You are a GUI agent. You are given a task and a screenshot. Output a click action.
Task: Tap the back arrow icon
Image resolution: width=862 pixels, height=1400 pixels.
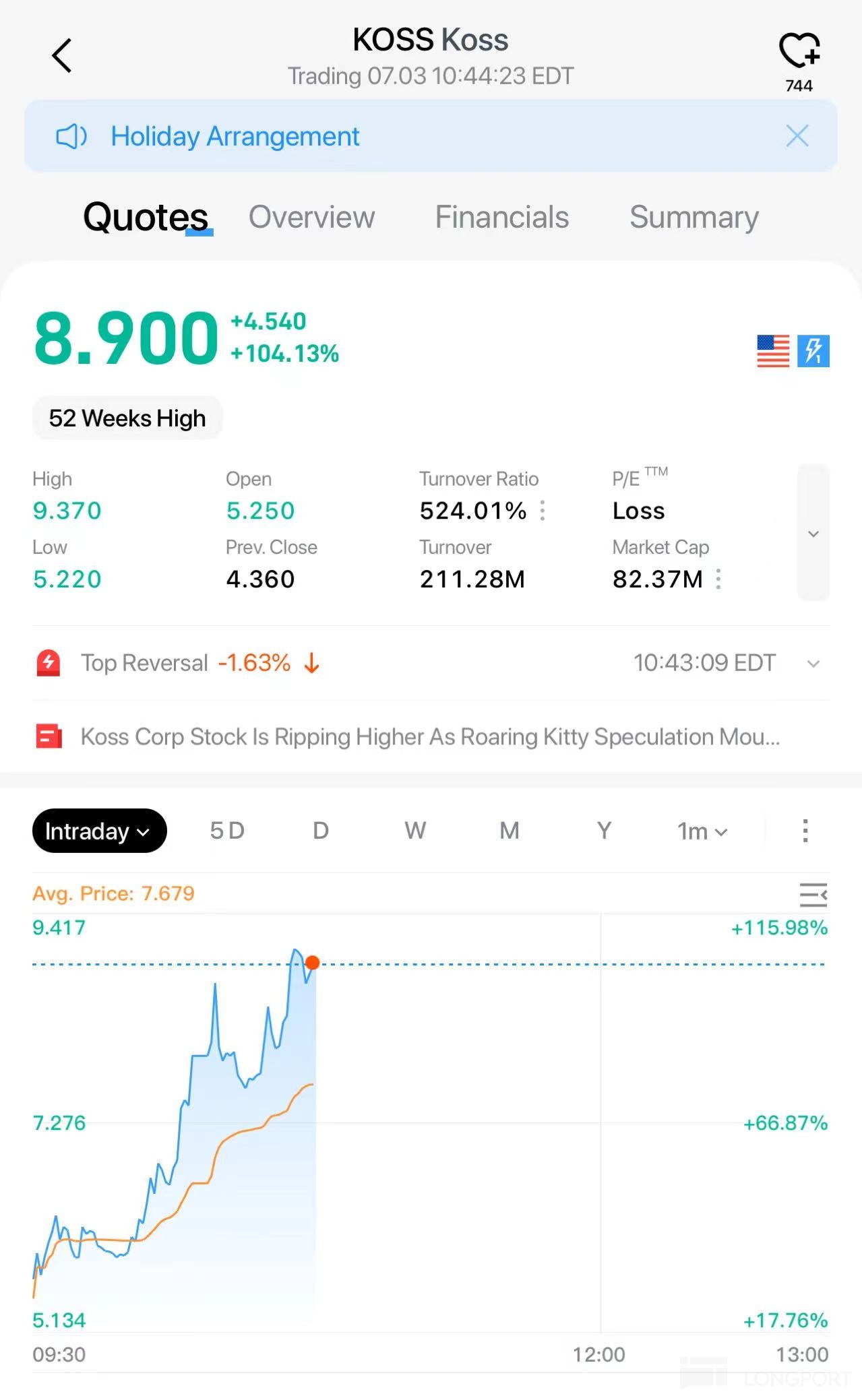(x=62, y=55)
